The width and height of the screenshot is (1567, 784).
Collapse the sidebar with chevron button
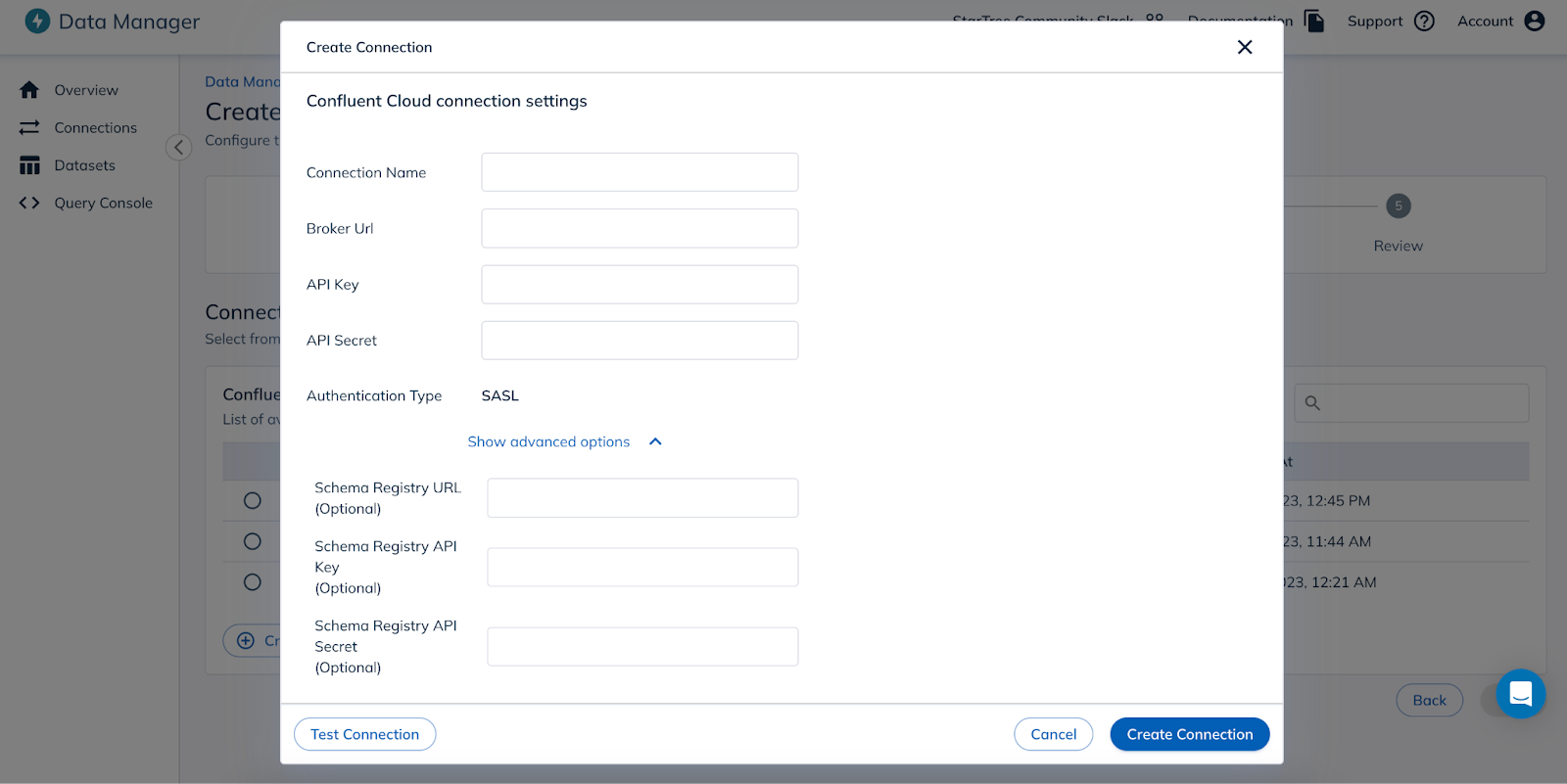coord(178,148)
